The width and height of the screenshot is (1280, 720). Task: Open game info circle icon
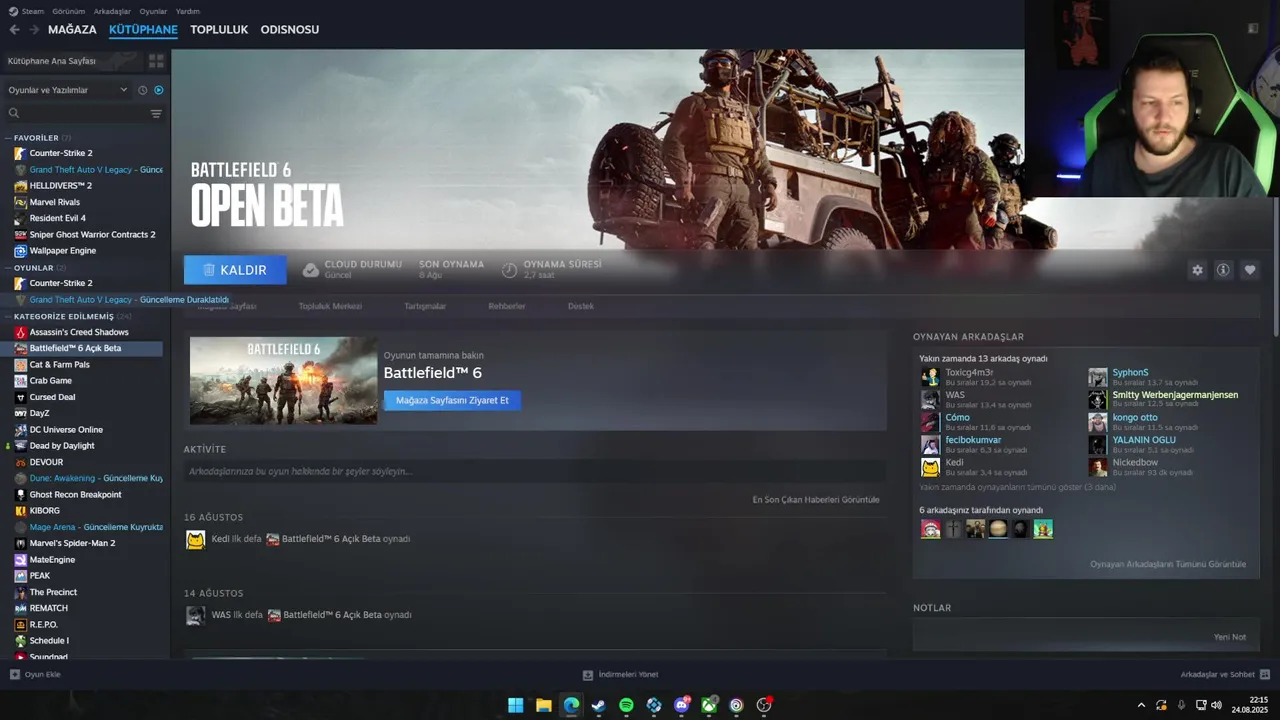(1223, 270)
